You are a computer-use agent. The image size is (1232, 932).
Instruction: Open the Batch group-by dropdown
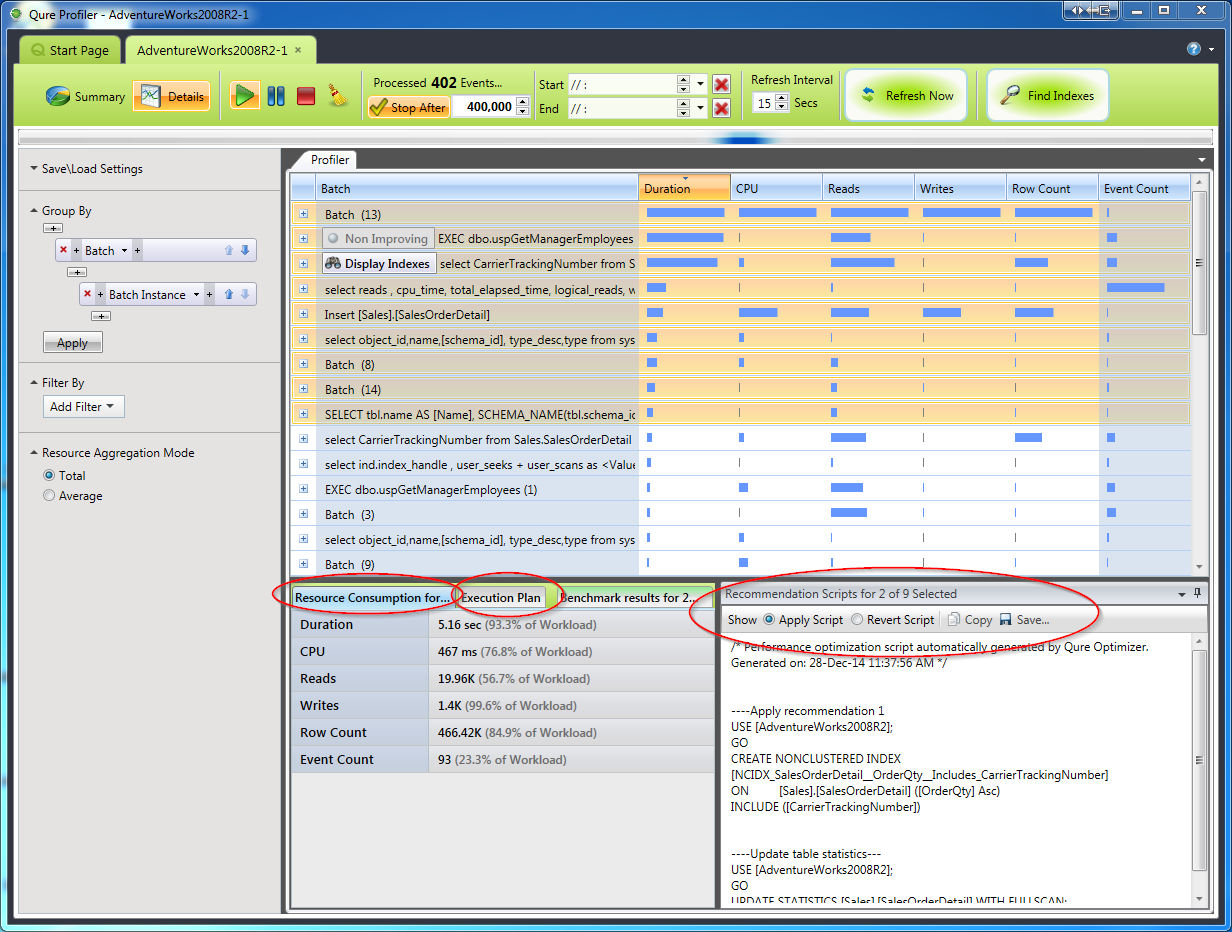[124, 251]
